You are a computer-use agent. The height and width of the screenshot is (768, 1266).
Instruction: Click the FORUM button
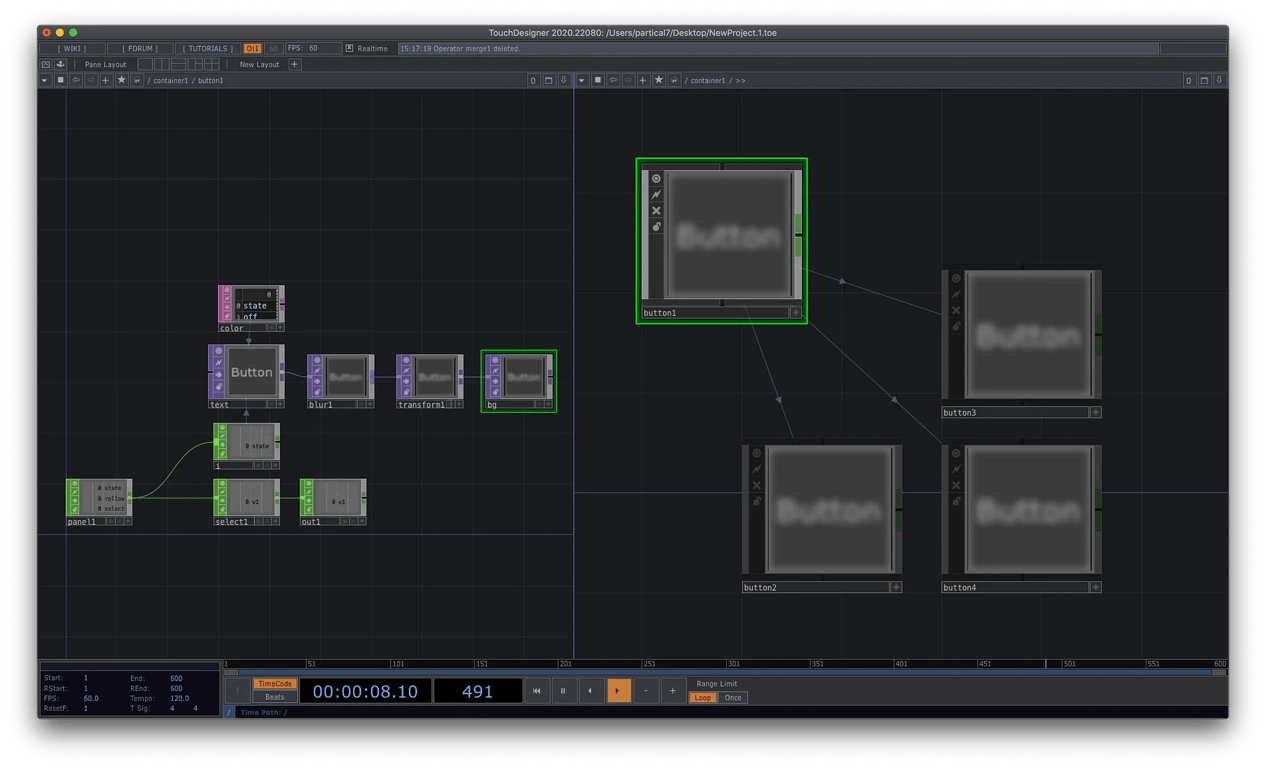click(x=139, y=48)
